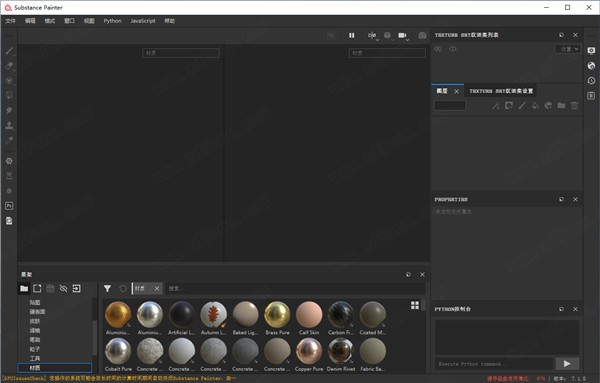Viewport: 600px width, 383px height.
Task: Click the shelf import resources icon
Action: (77, 288)
